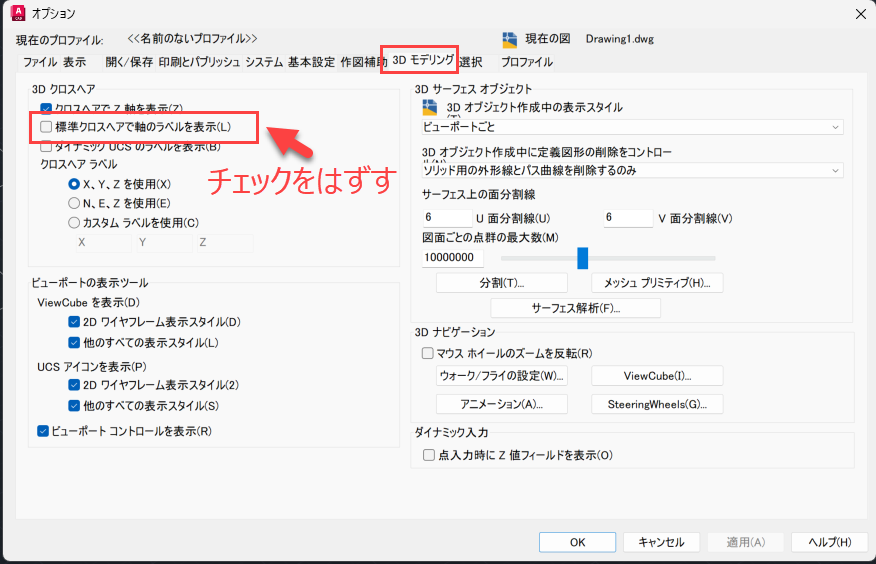Switch to the 作図補助 tab
Image resolution: width=876 pixels, height=564 pixels.
tap(361, 62)
